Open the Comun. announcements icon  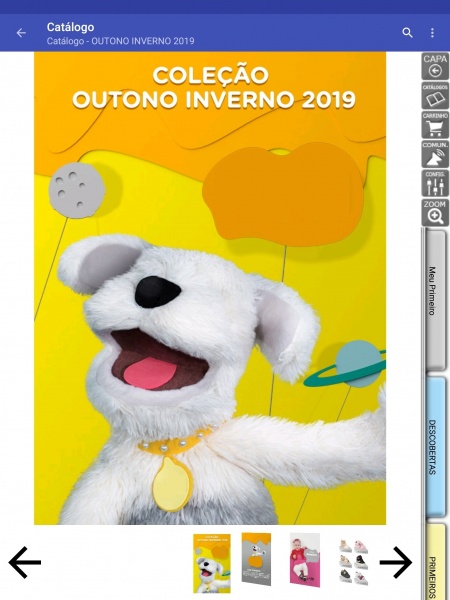point(435,154)
